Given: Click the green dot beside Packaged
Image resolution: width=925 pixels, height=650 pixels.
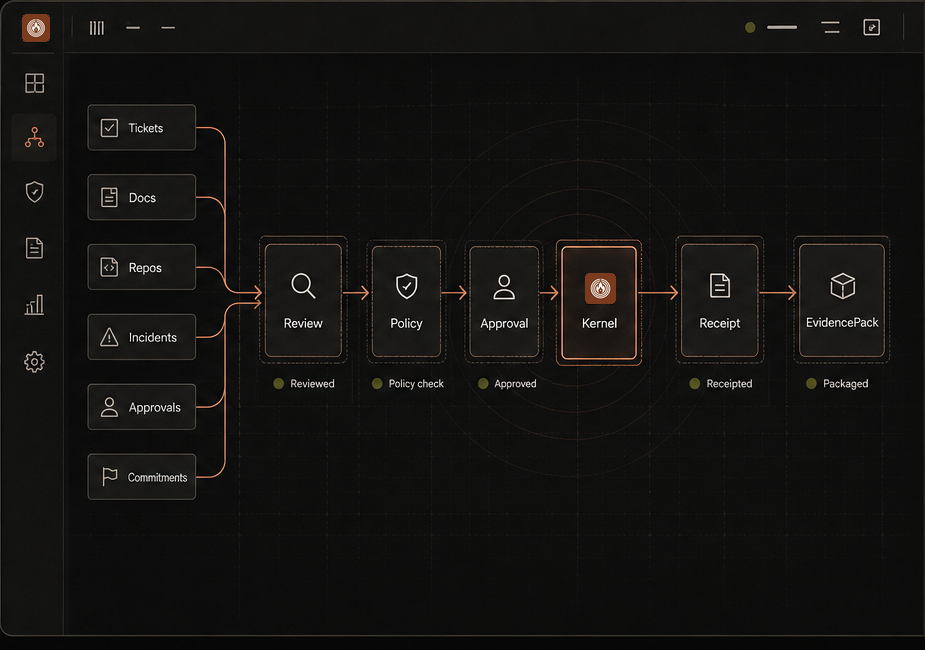Looking at the screenshot, I should 811,383.
